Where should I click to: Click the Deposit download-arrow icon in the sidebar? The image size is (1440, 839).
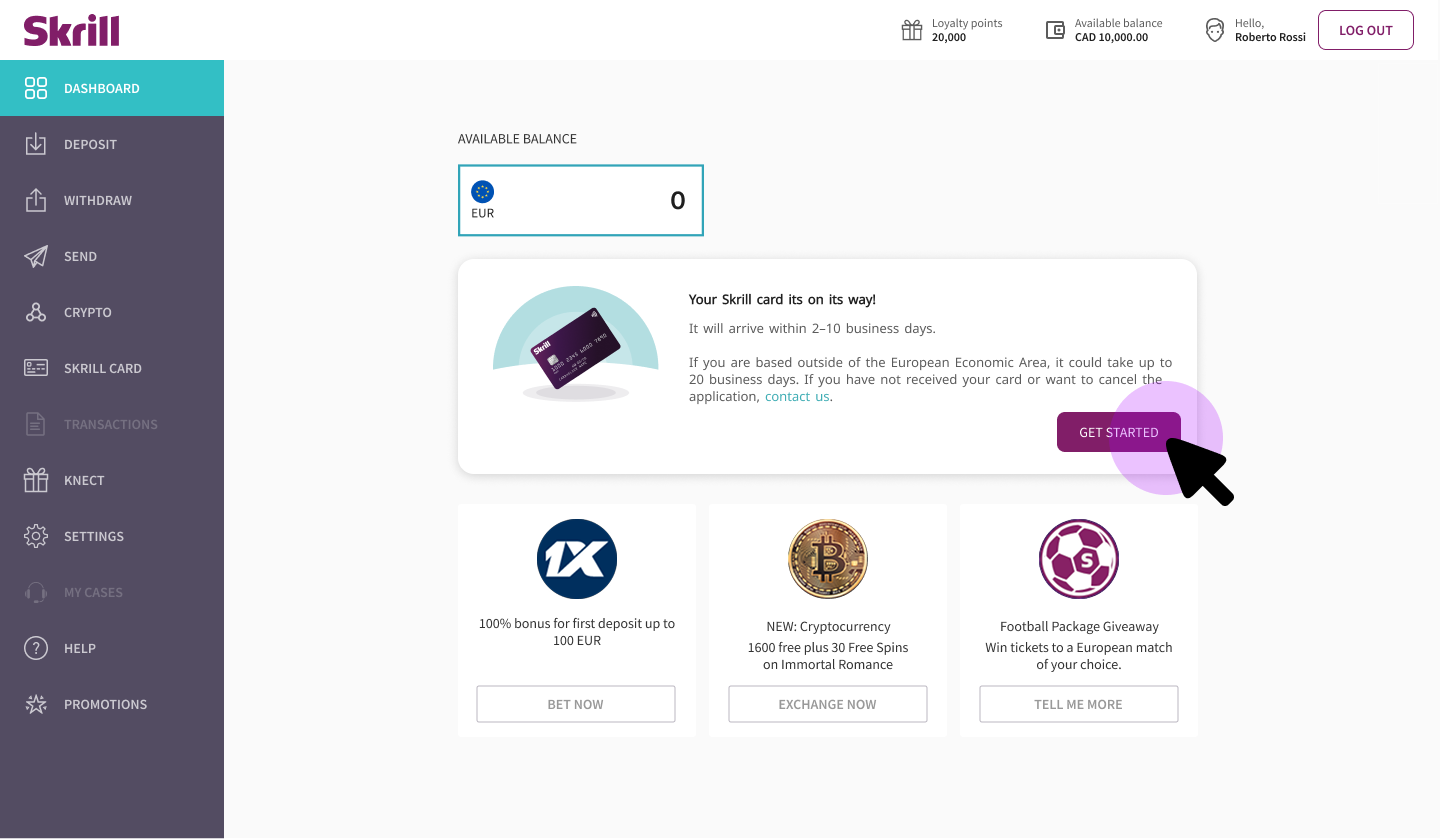[36, 144]
